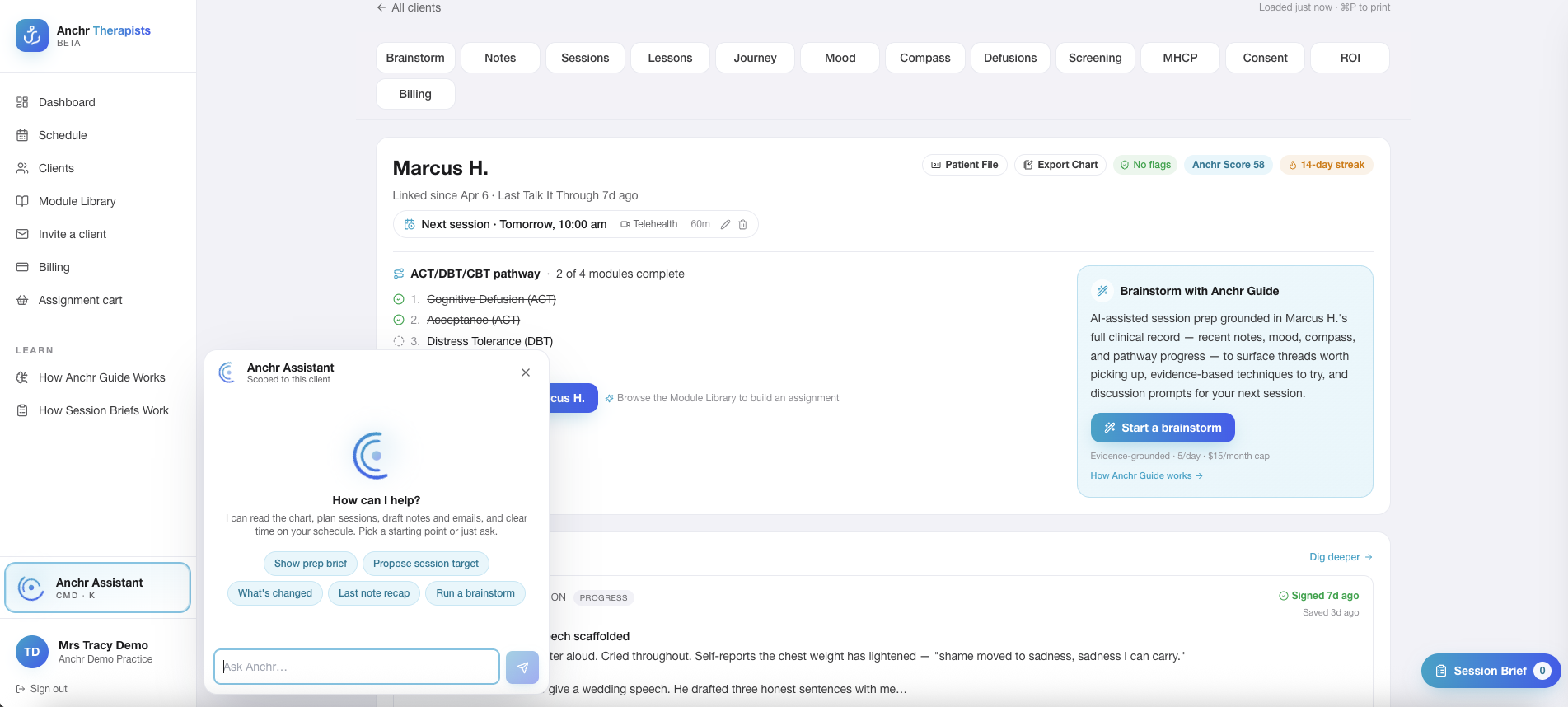This screenshot has height=707, width=1568.
Task: Select the Mood tab
Action: [x=840, y=58]
